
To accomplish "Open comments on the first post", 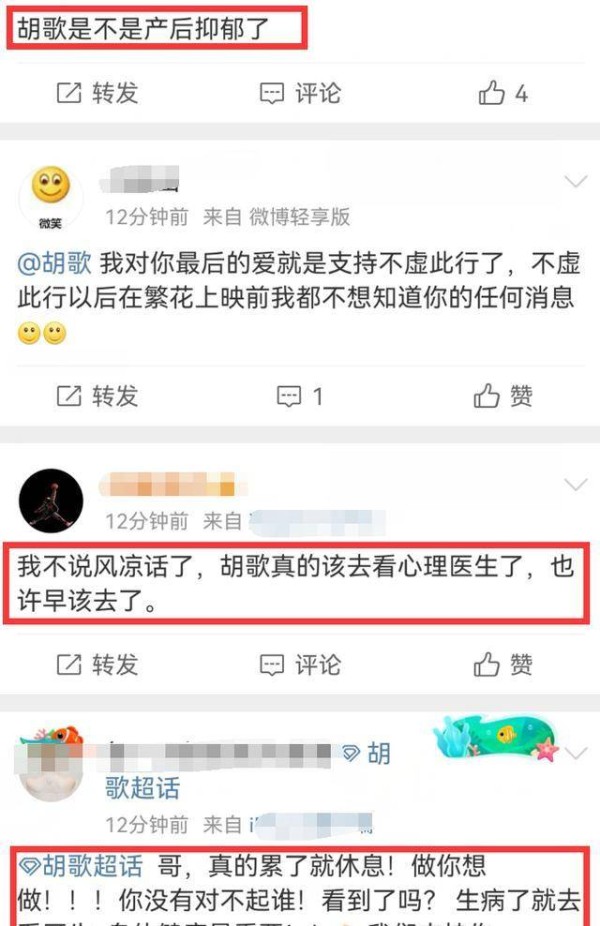I will click(x=301, y=93).
